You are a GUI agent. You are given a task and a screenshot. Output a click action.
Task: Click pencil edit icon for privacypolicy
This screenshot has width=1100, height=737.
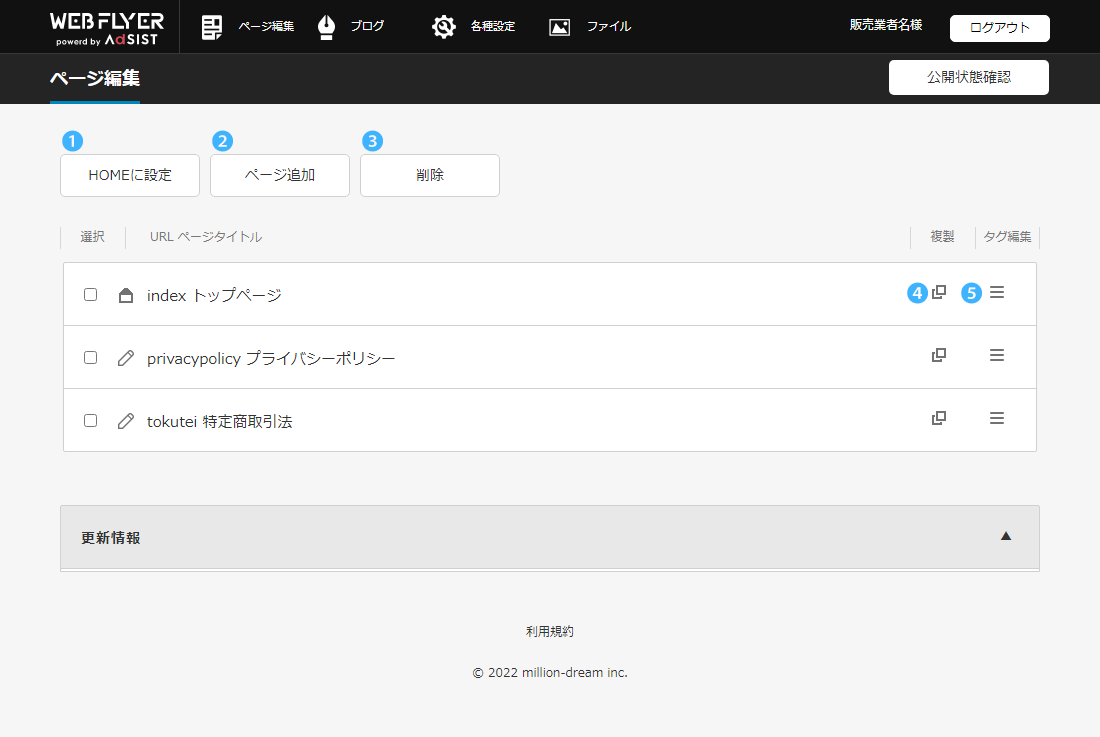[125, 358]
